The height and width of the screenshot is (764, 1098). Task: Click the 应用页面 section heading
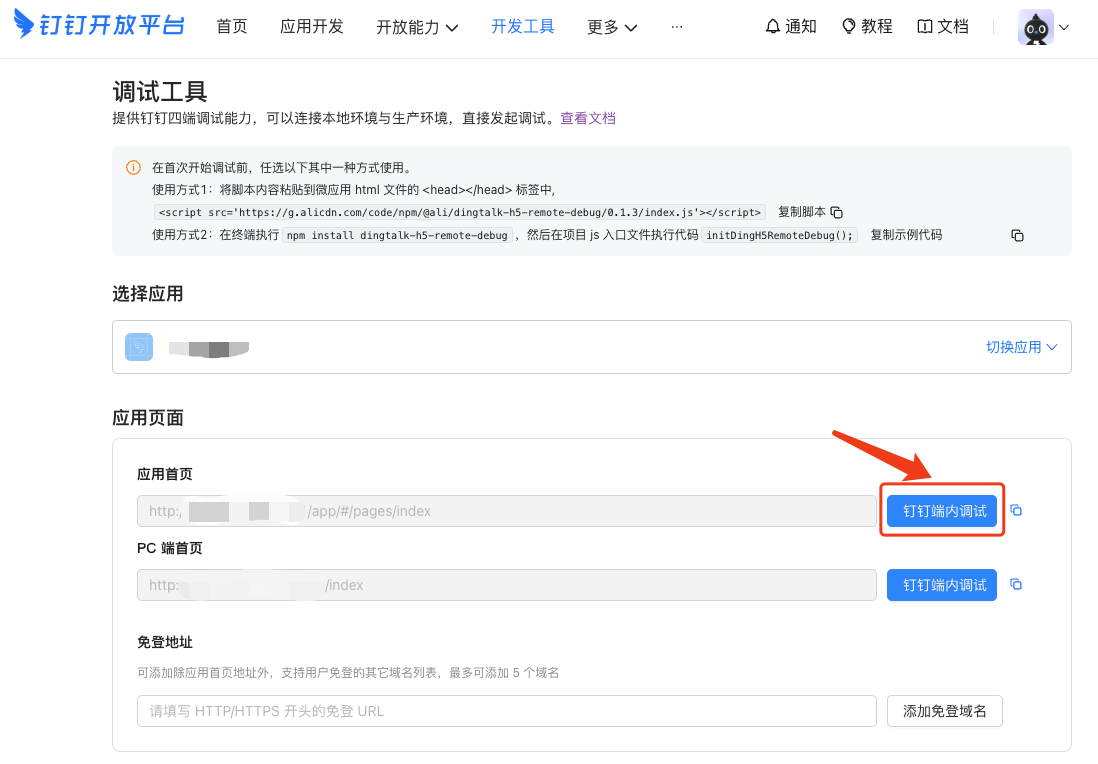click(148, 418)
